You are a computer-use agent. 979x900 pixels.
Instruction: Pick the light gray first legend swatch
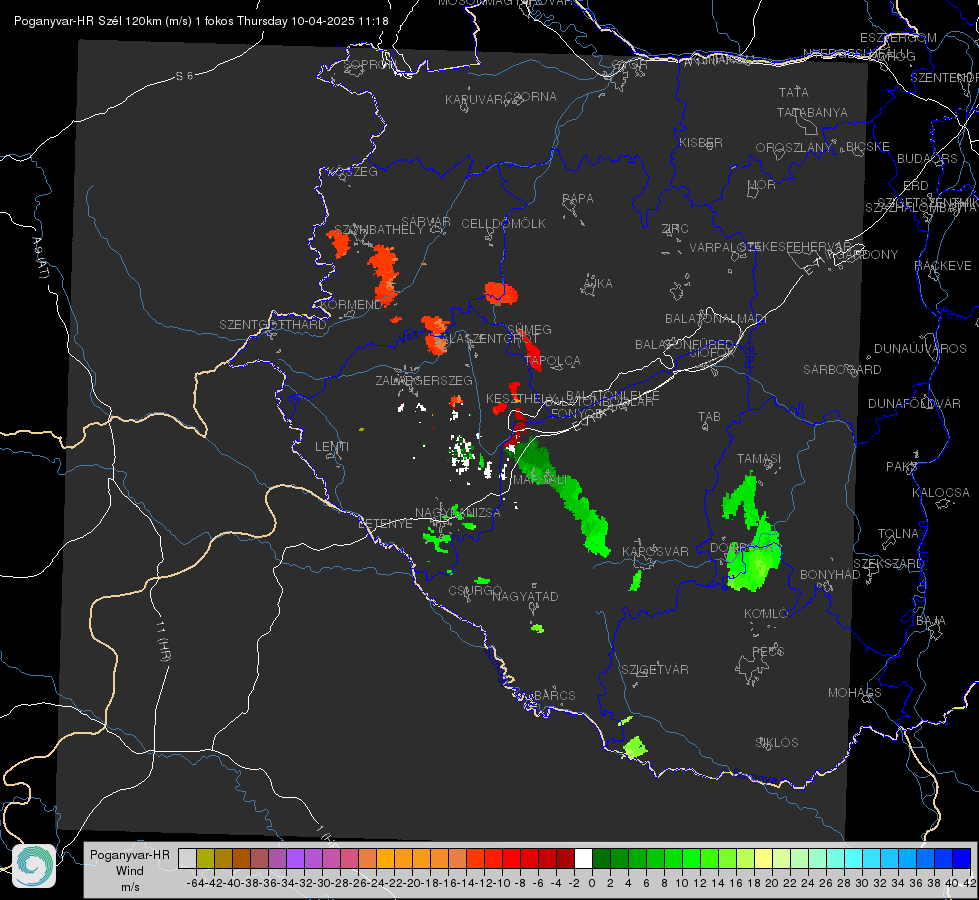(187, 858)
